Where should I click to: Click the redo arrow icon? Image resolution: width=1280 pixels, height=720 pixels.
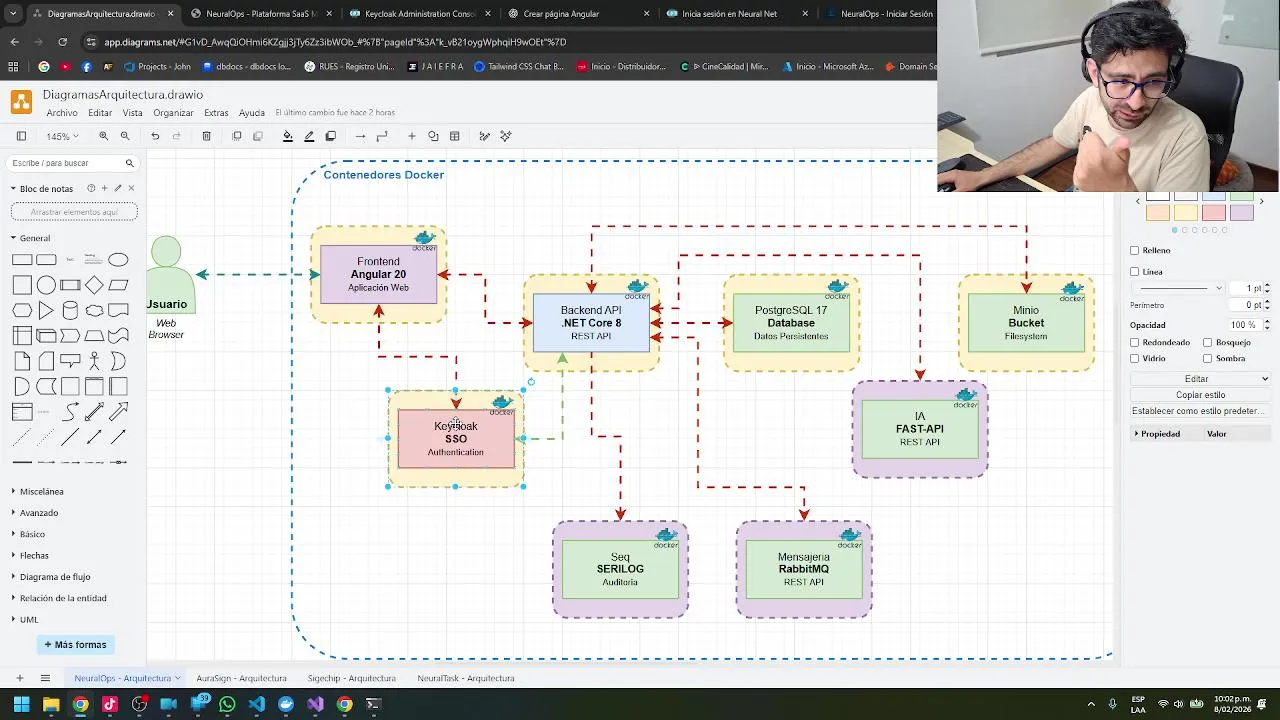pos(177,136)
